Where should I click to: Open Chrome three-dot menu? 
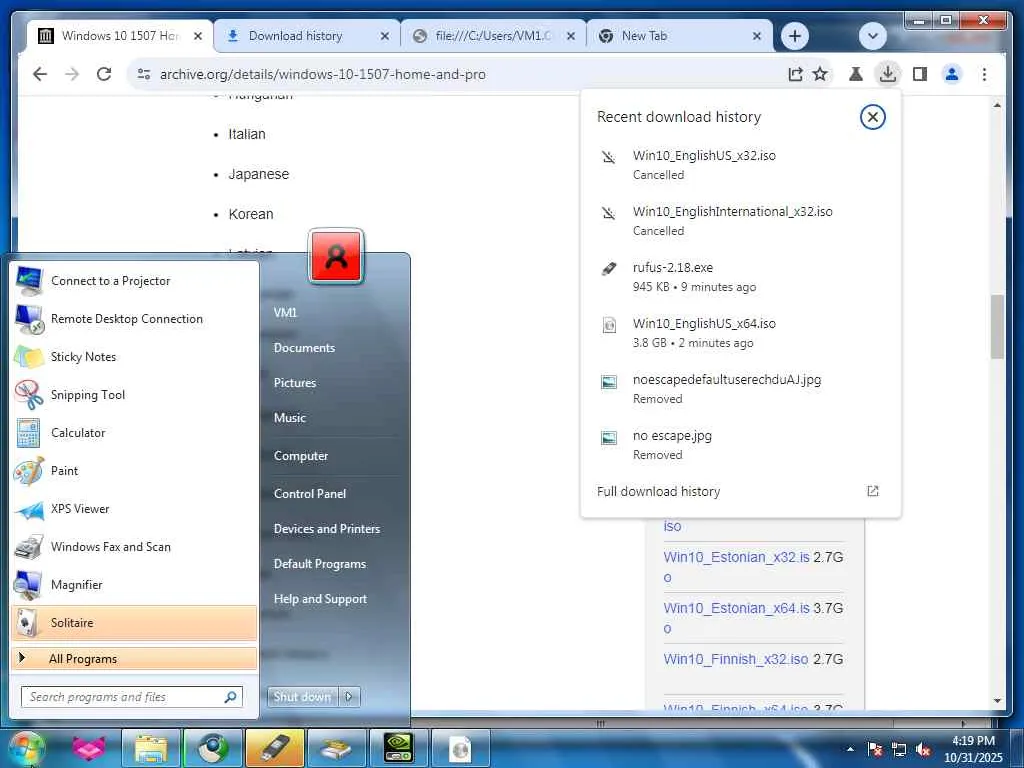pos(984,74)
